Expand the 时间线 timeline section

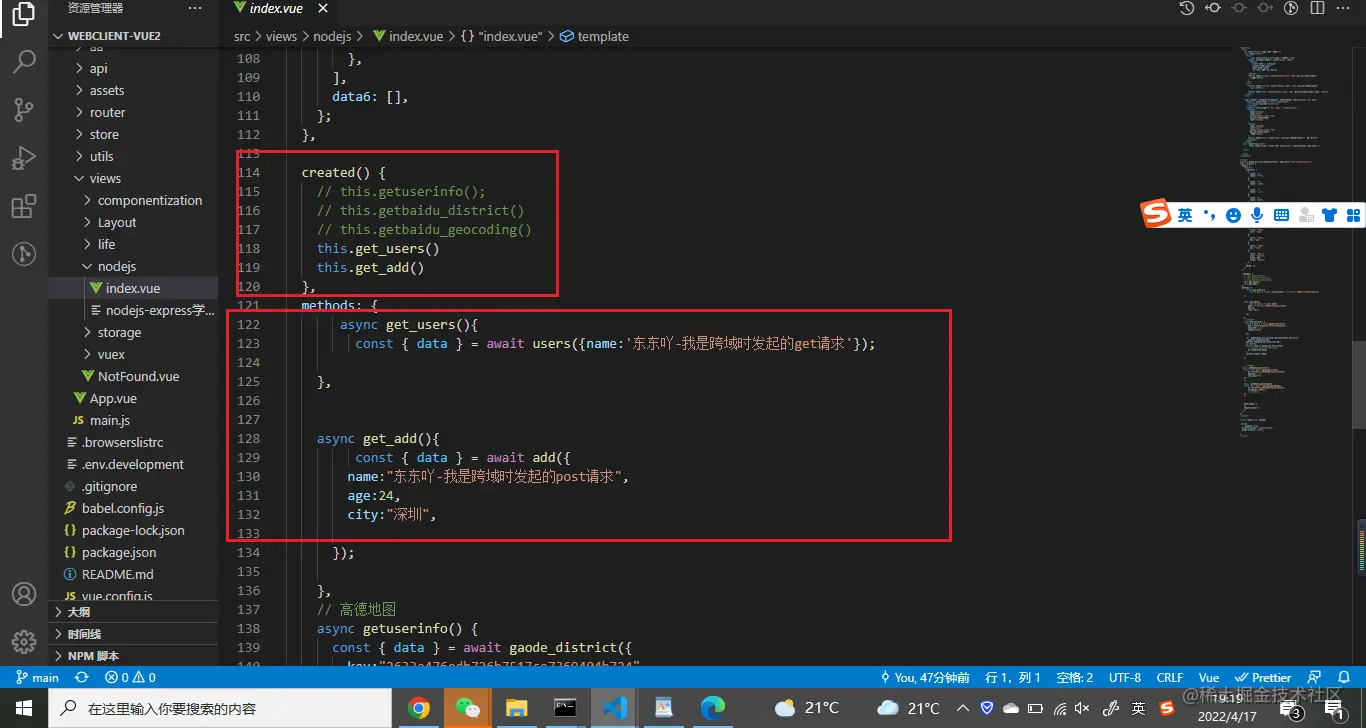pos(133,634)
